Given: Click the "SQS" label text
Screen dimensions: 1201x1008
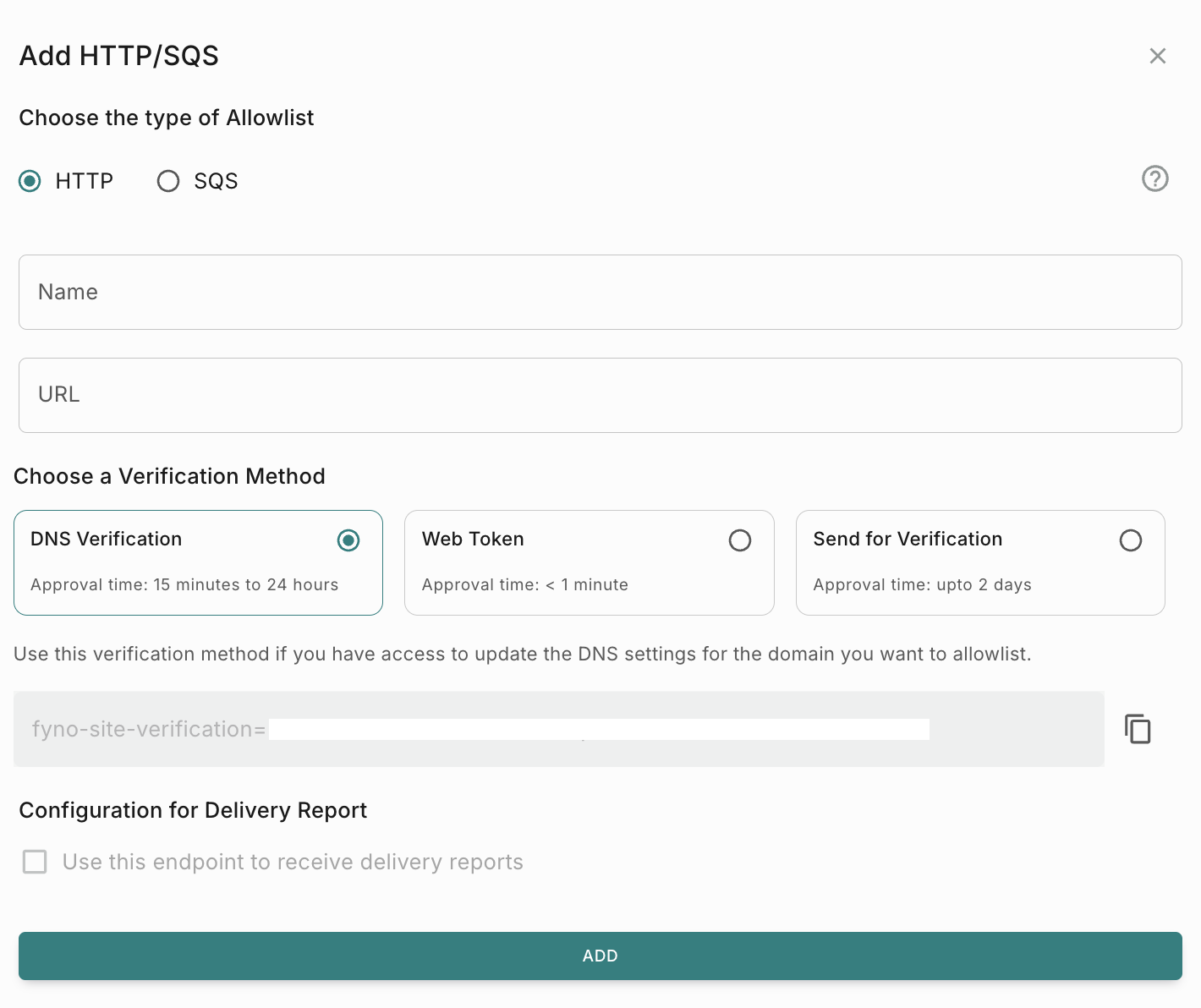Looking at the screenshot, I should pyautogui.click(x=216, y=181).
